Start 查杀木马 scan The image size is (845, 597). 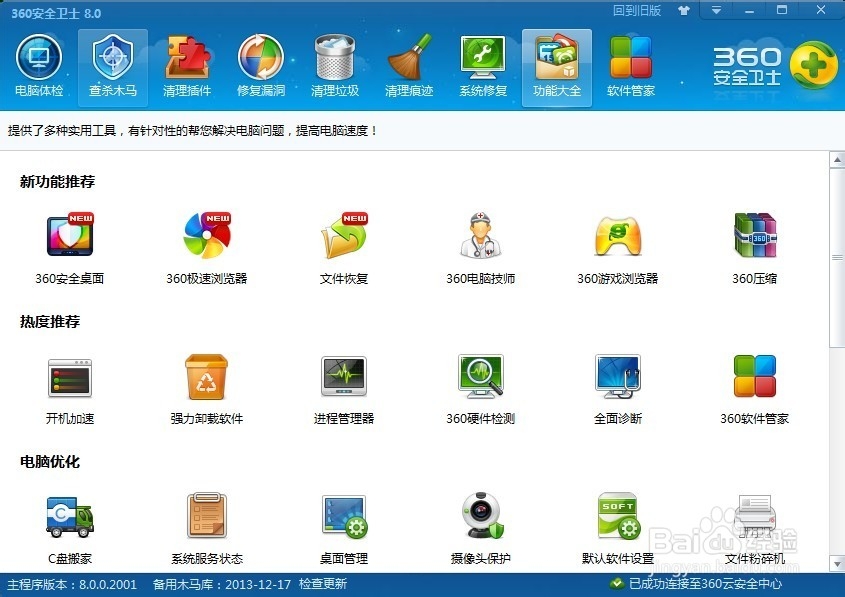[112, 63]
